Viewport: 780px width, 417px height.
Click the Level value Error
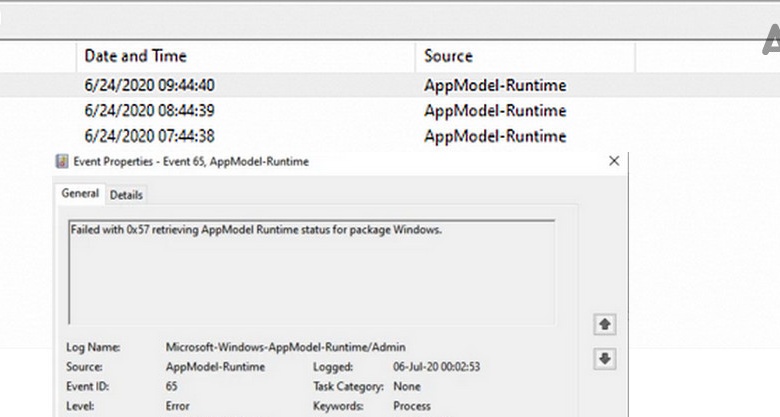180,406
